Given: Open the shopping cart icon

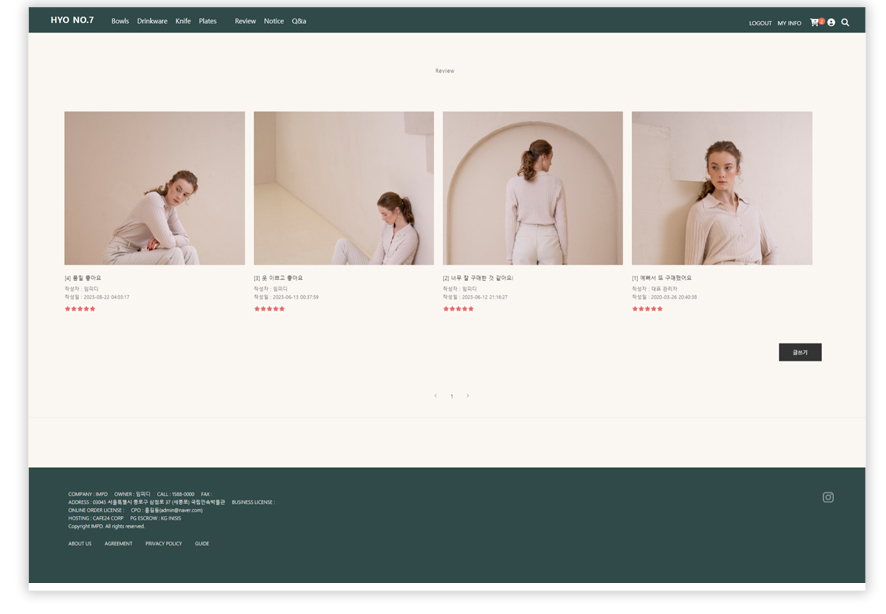Looking at the screenshot, I should click(x=814, y=23).
